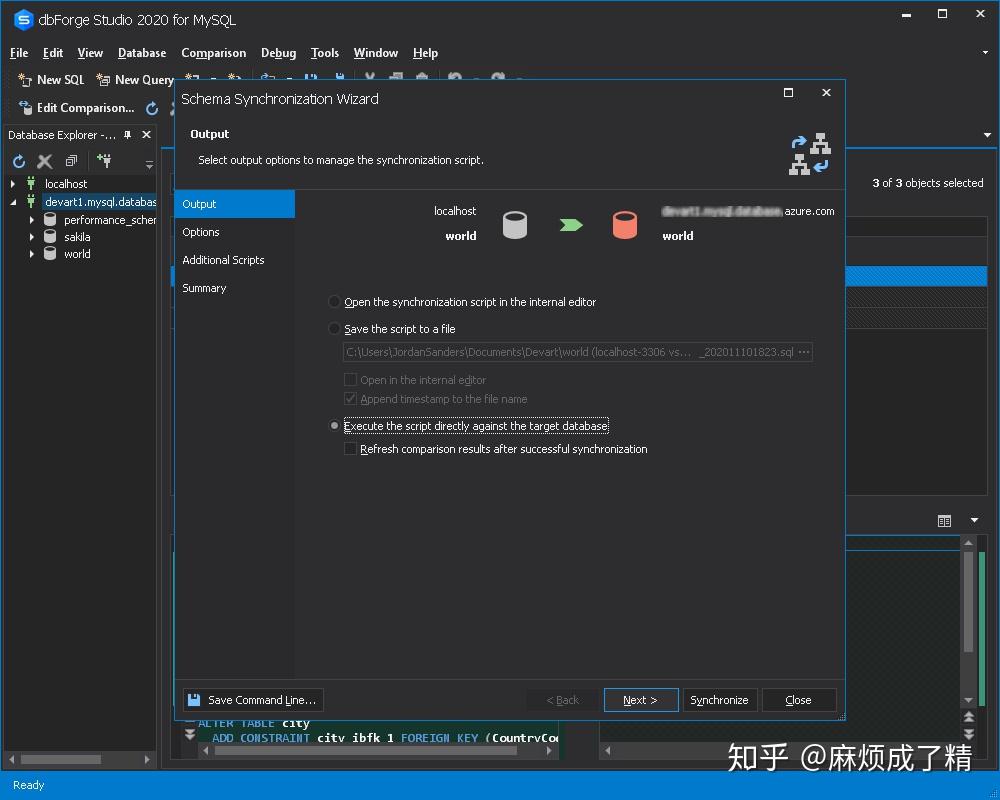Expand the localhost server node
The width and height of the screenshot is (1000, 800).
coord(12,183)
